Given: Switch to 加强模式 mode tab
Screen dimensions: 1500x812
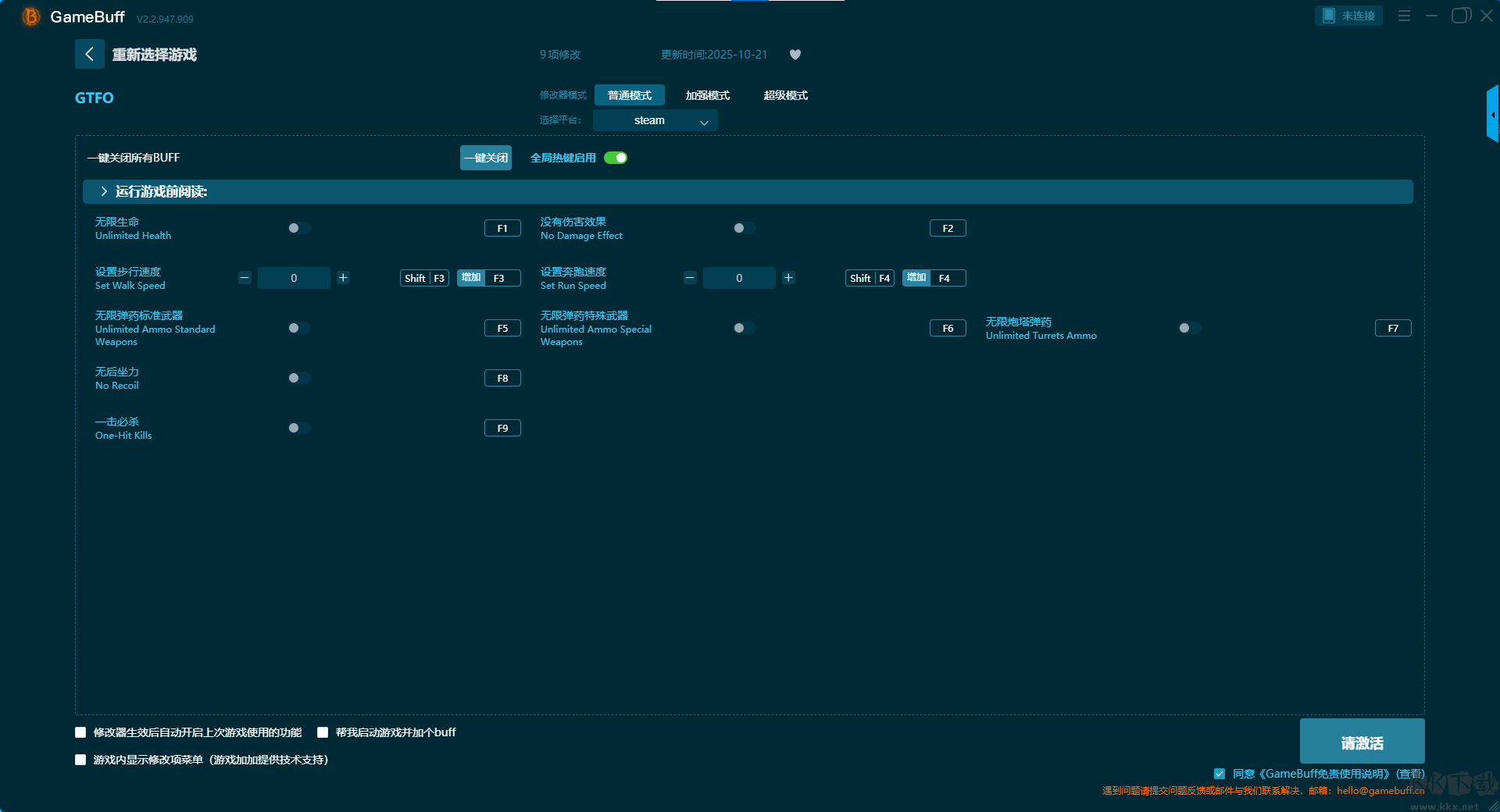Looking at the screenshot, I should click(x=707, y=95).
